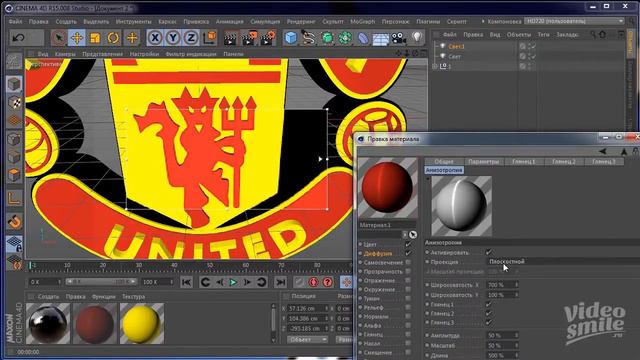Jump to the end of the animation

(x=280, y=282)
